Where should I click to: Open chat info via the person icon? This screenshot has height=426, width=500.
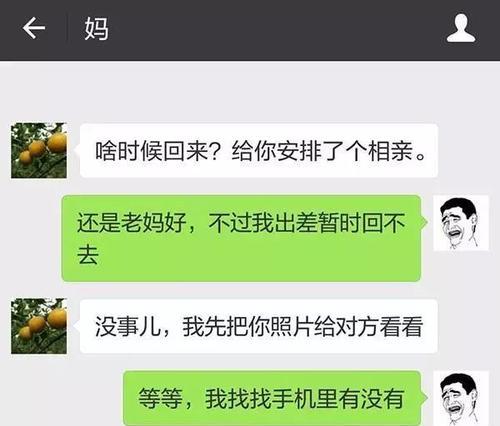[461, 28]
